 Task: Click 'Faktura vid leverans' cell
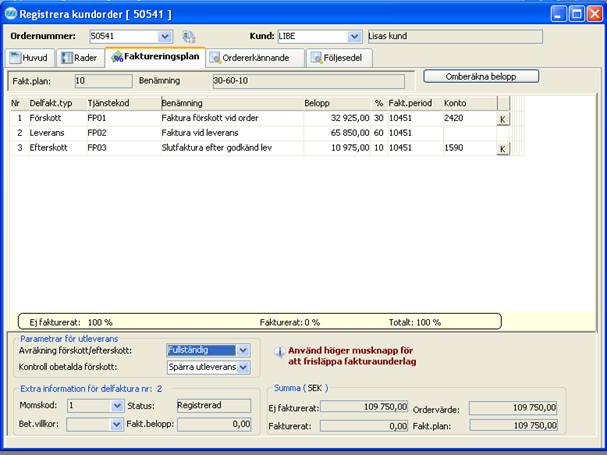click(232, 133)
